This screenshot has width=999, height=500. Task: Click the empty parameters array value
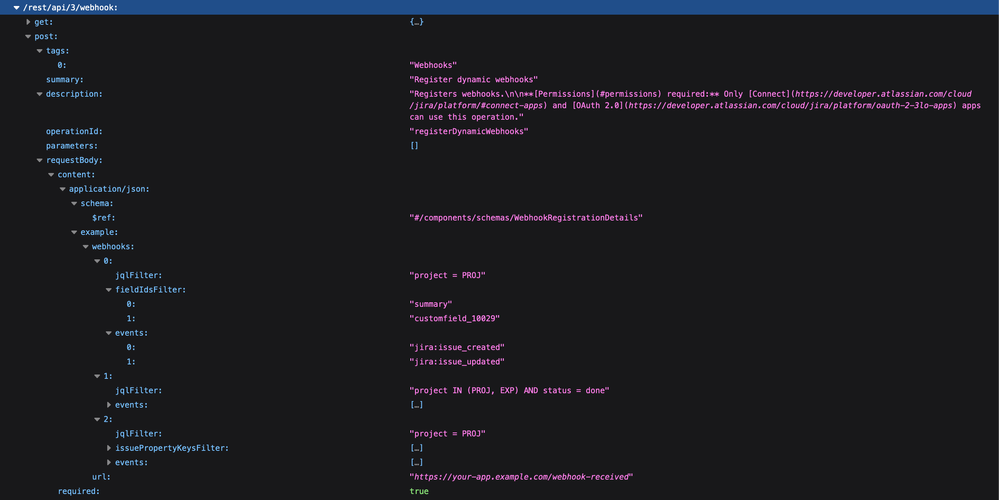[x=414, y=146]
